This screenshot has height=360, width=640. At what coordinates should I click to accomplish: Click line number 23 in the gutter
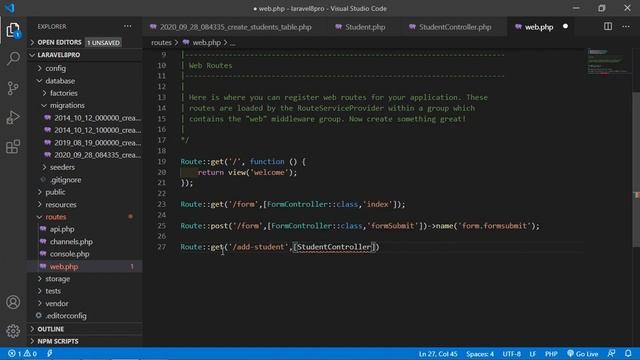pos(162,204)
